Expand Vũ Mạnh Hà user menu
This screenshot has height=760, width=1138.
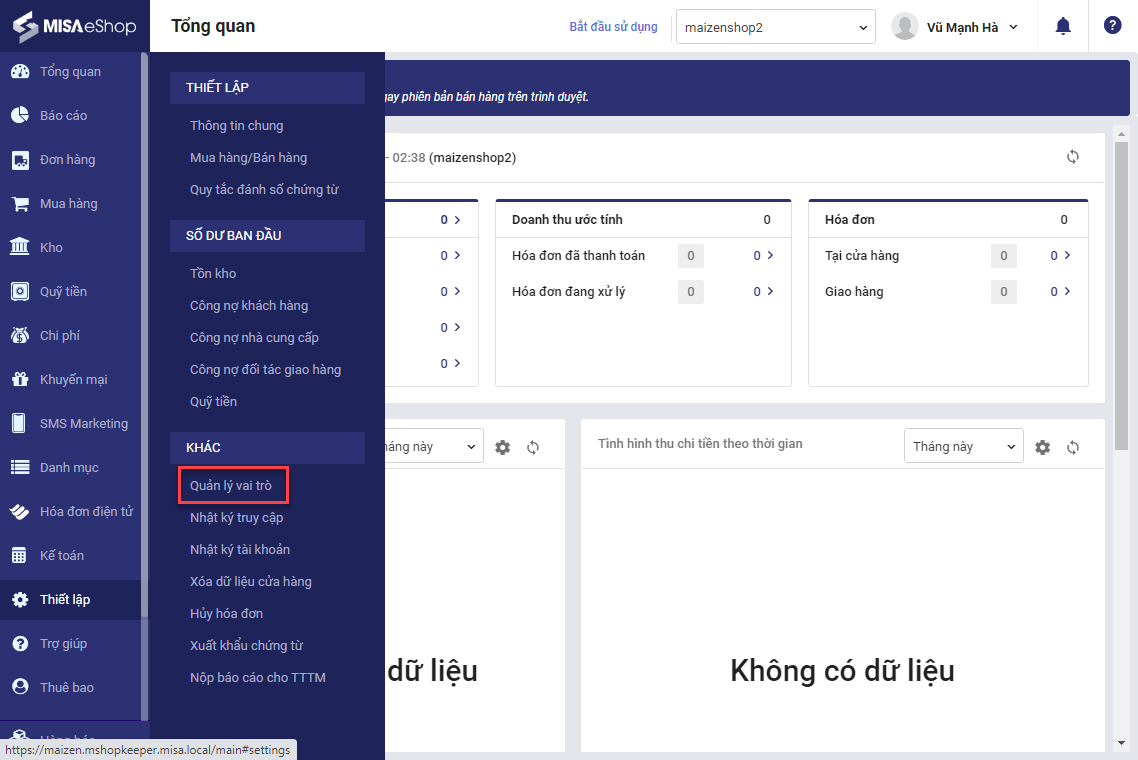tap(1013, 28)
